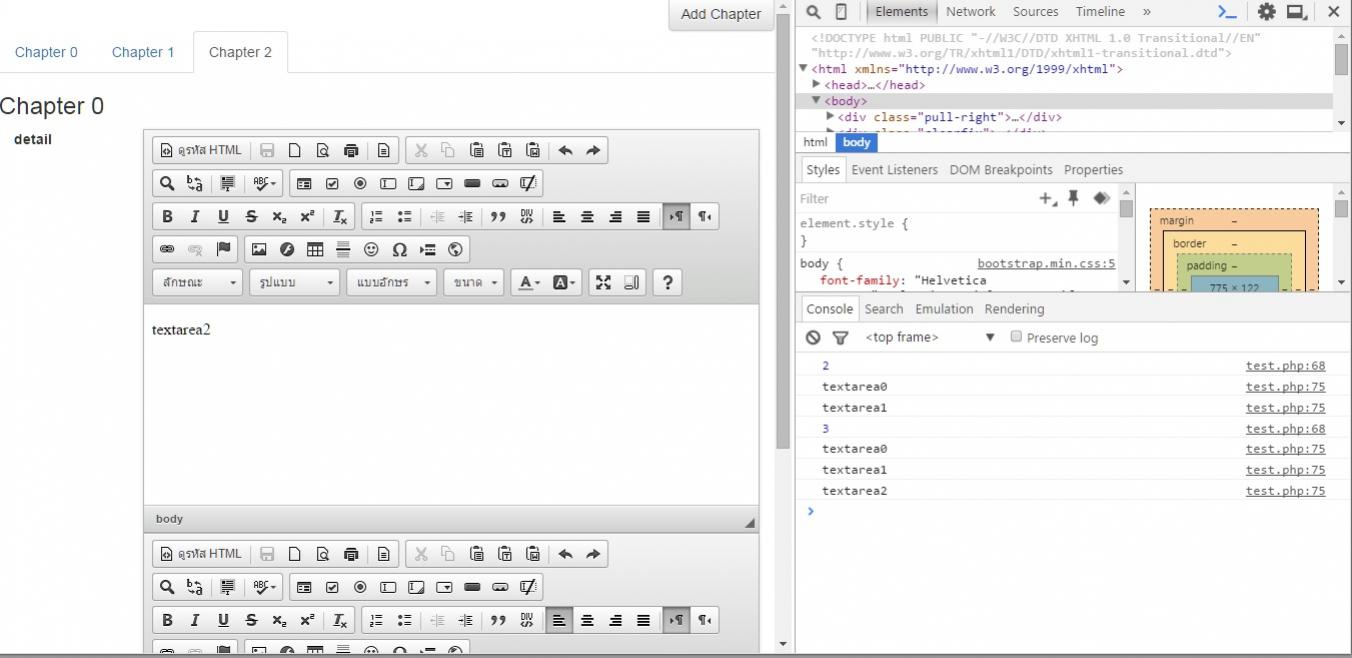
Task: Click Paste as plain text in top editor
Action: click(x=505, y=150)
